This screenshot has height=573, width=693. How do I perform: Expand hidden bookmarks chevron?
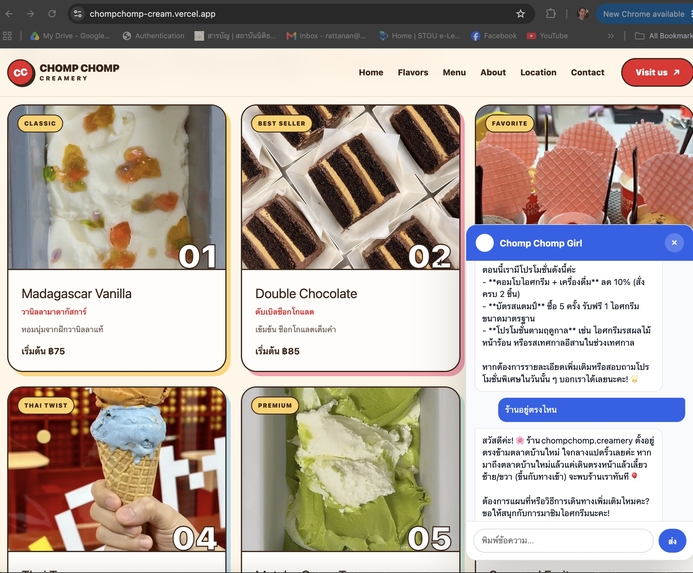tap(611, 36)
